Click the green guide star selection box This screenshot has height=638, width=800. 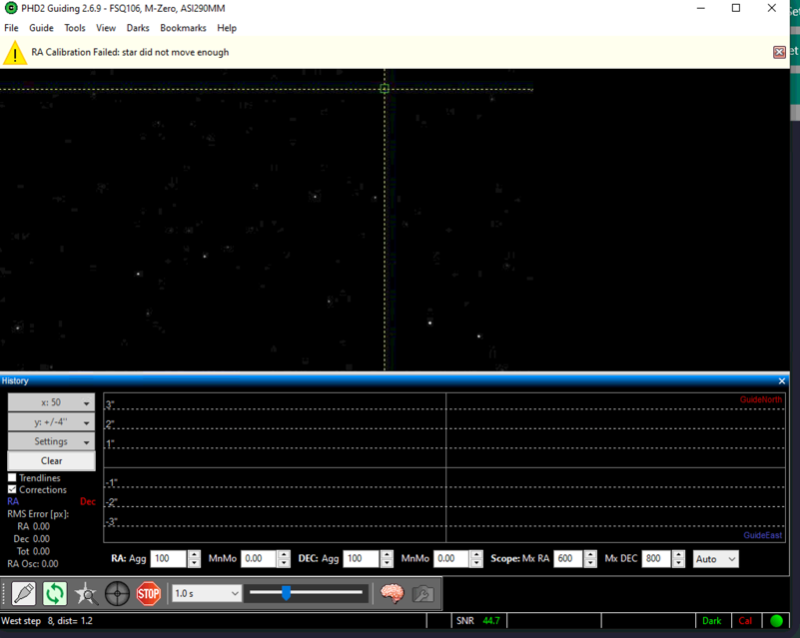[x=385, y=89]
